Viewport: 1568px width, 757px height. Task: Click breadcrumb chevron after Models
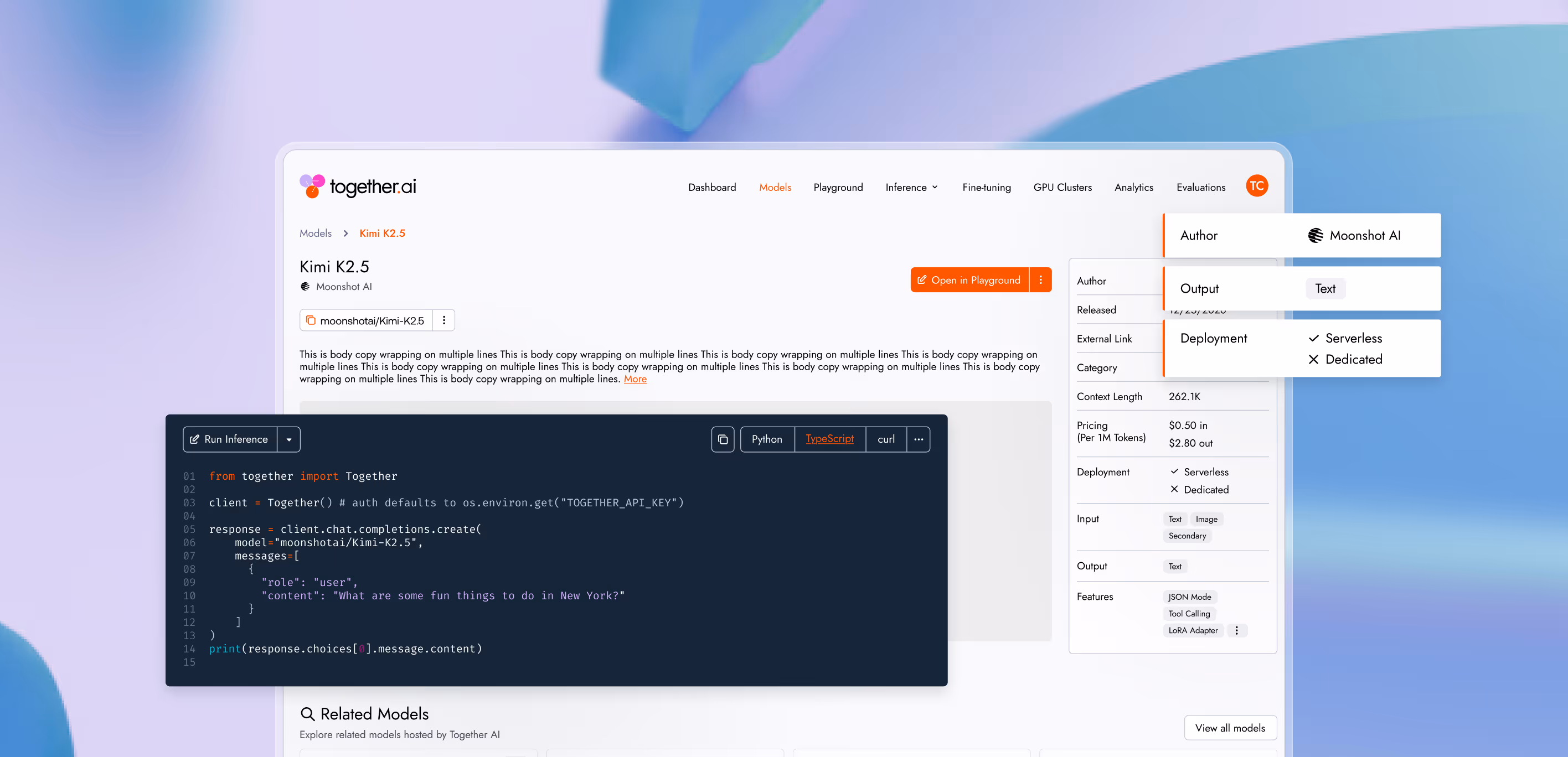pos(345,234)
